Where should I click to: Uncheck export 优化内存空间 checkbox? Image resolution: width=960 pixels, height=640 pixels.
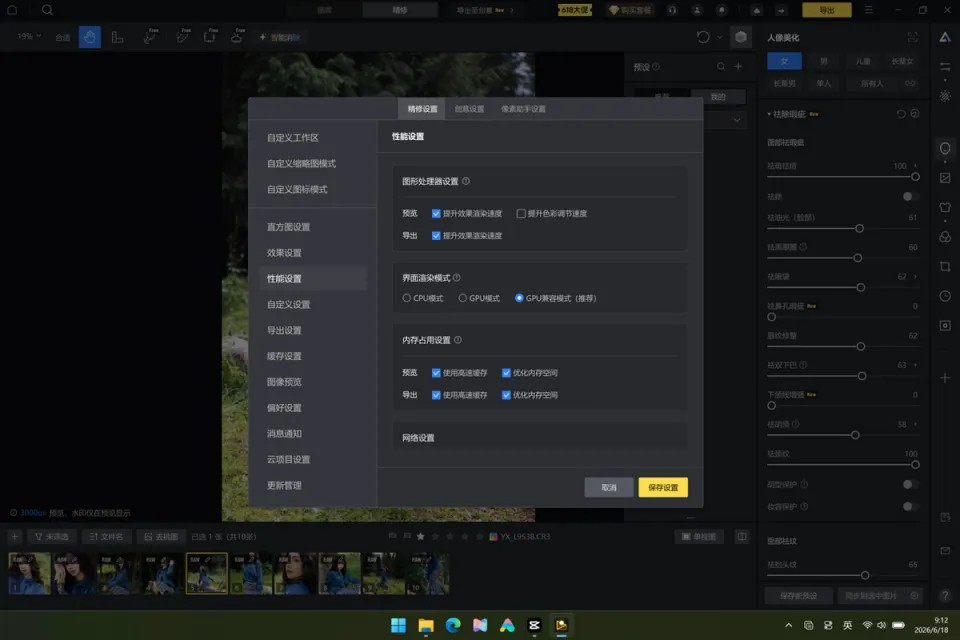506,395
